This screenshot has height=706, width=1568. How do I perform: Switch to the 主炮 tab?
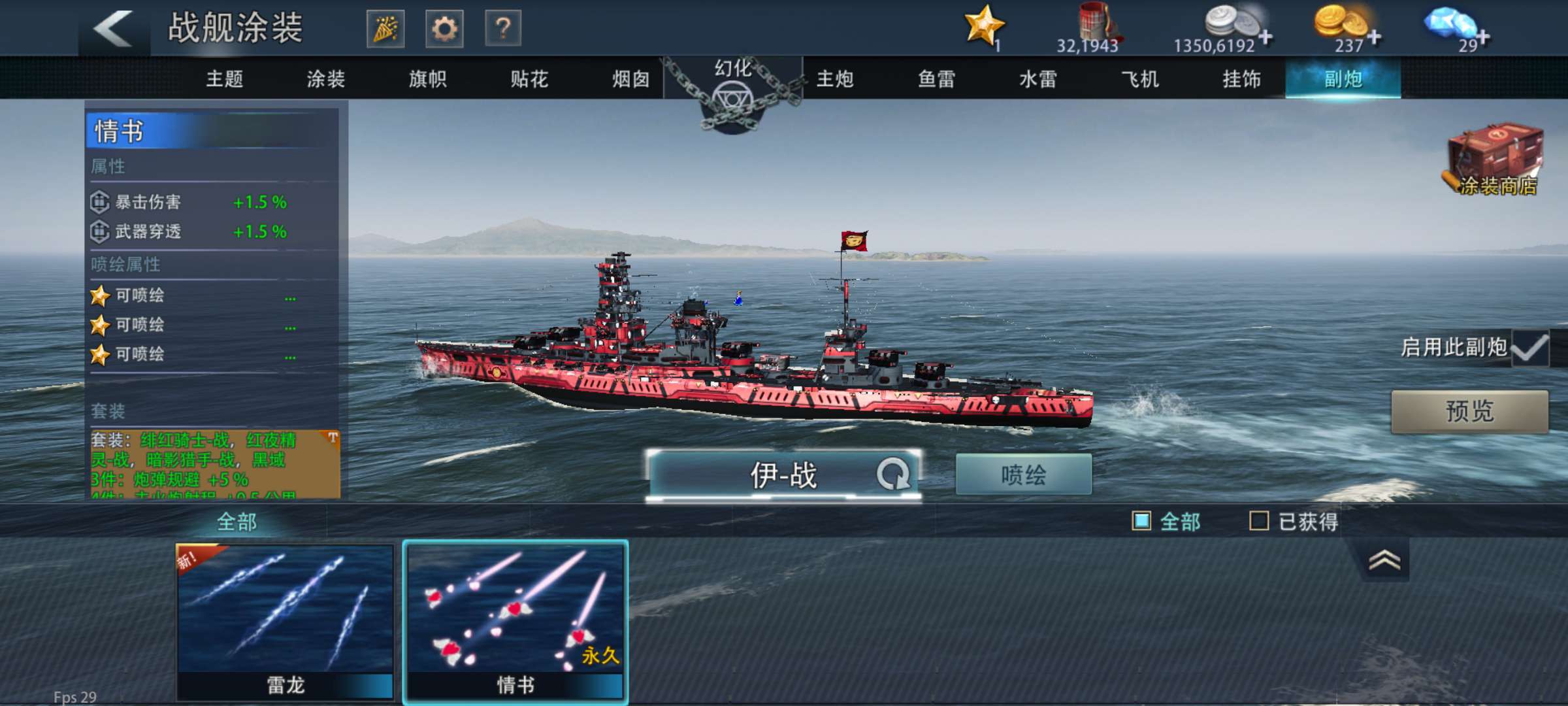835,79
